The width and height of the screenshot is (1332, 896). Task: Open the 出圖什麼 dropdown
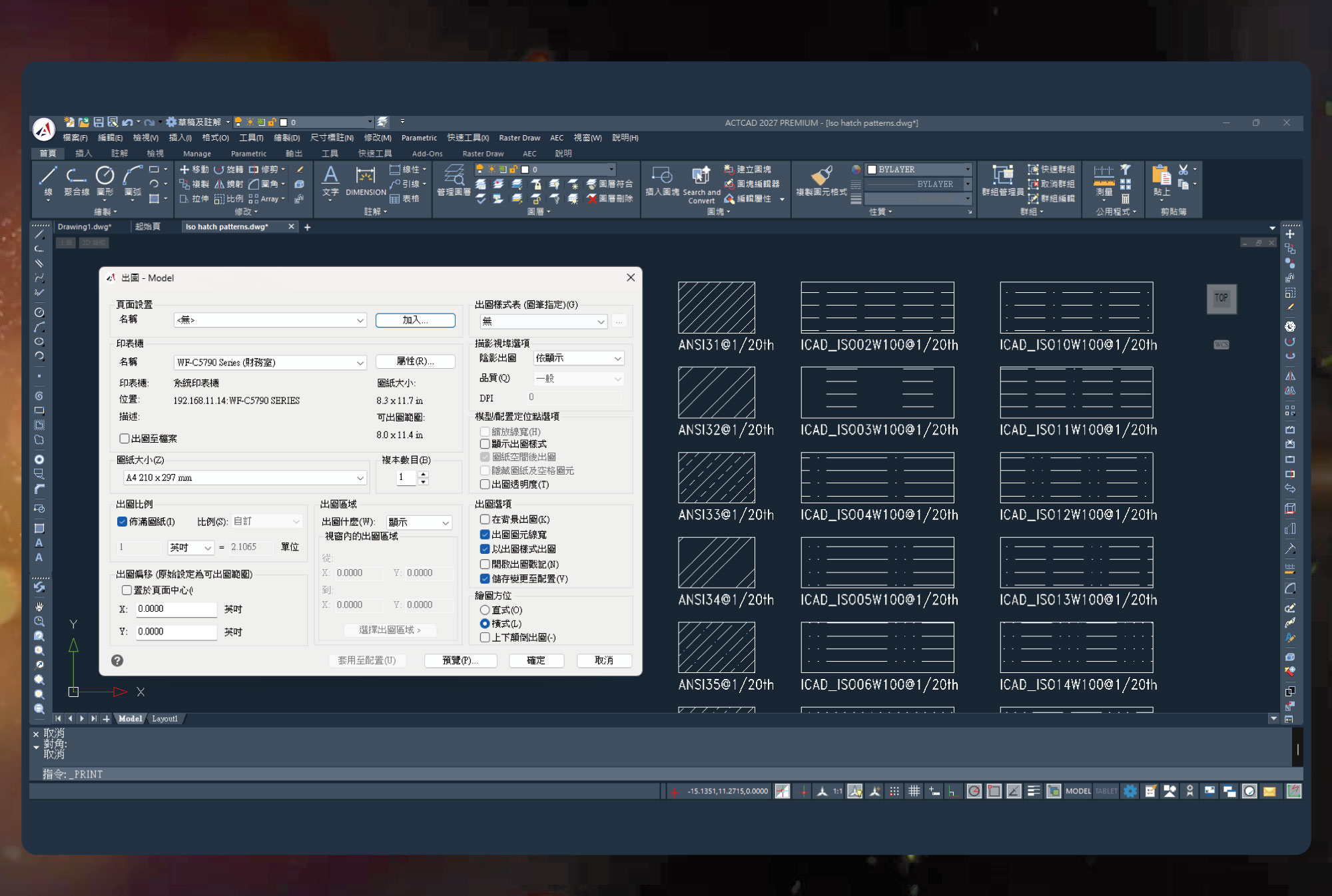tap(419, 523)
